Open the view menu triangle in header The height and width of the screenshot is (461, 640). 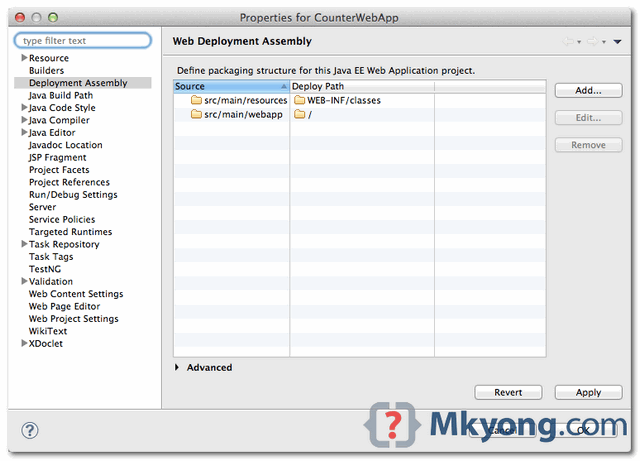point(617,42)
